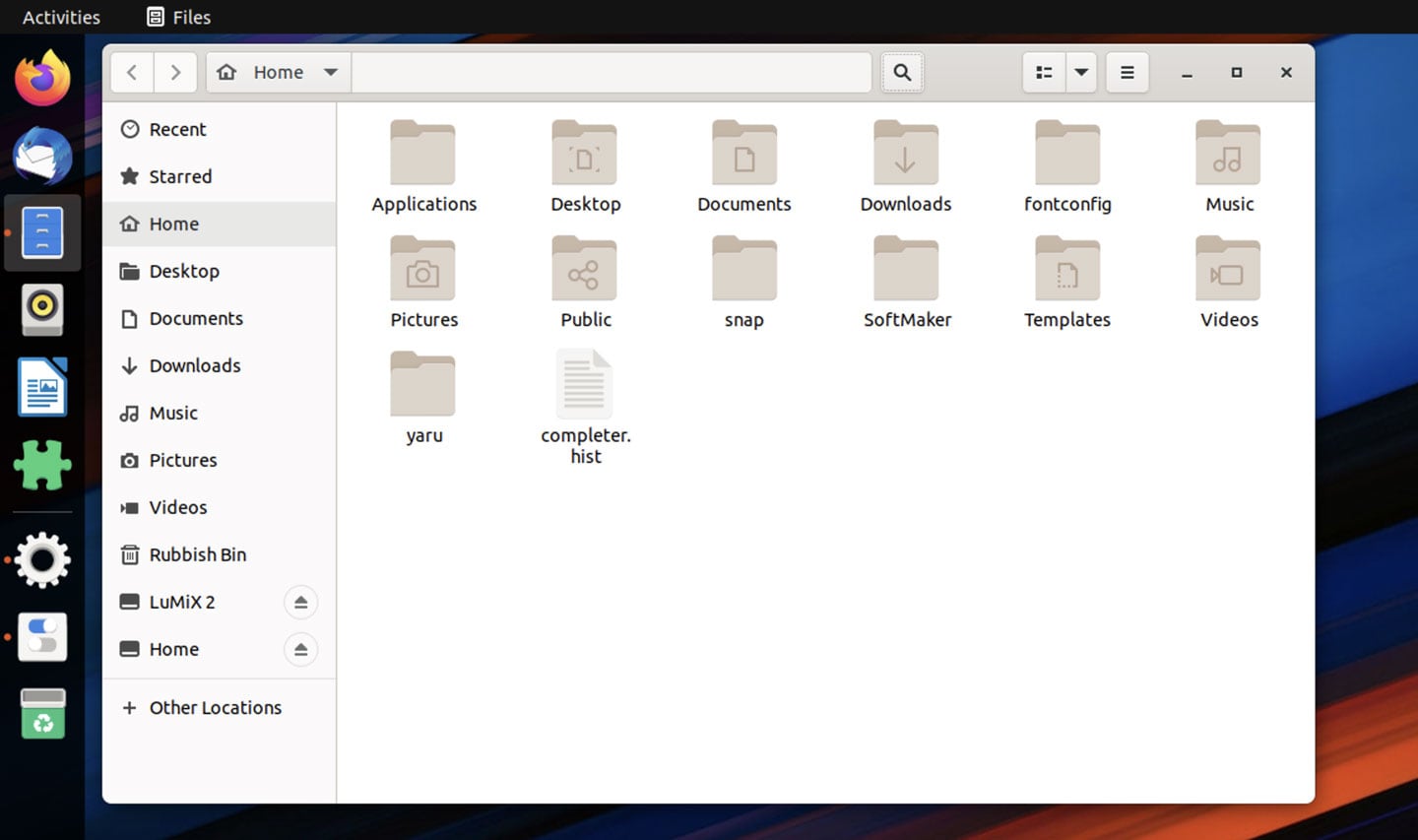Open the hamburger menu button

[x=1128, y=72]
